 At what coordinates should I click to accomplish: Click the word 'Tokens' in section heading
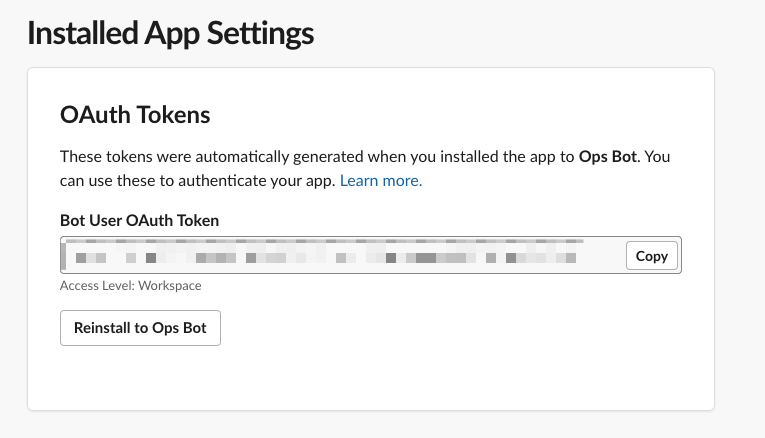[x=173, y=115]
